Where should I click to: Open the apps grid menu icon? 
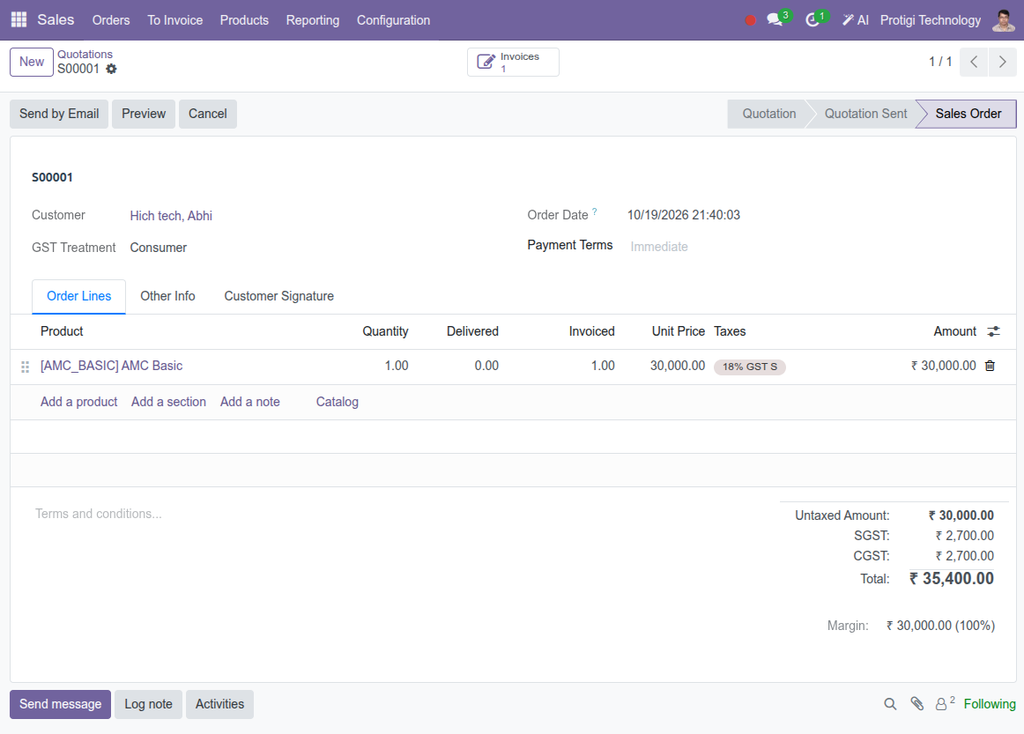click(x=19, y=20)
